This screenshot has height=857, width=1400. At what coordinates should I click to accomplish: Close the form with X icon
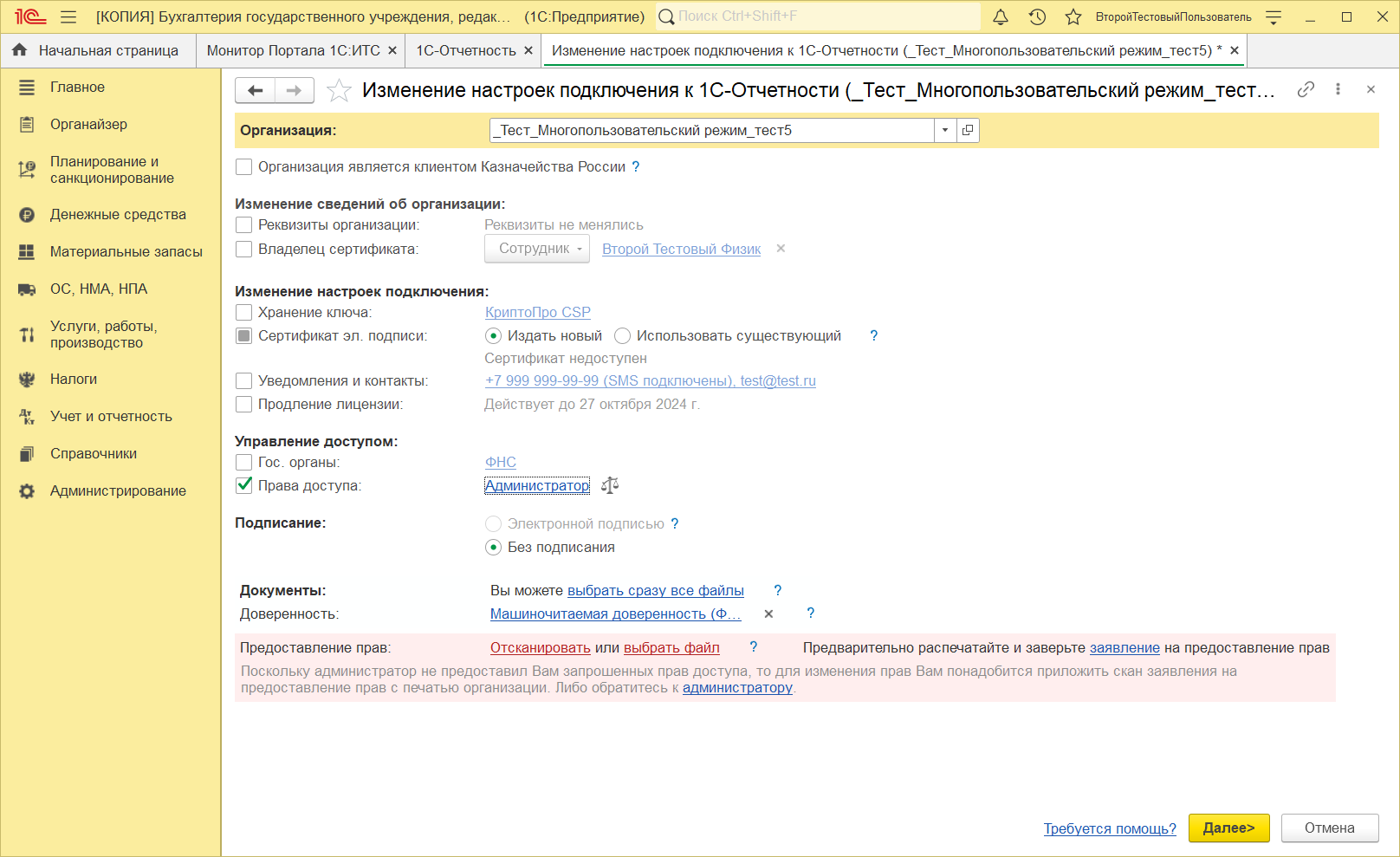point(1371,89)
